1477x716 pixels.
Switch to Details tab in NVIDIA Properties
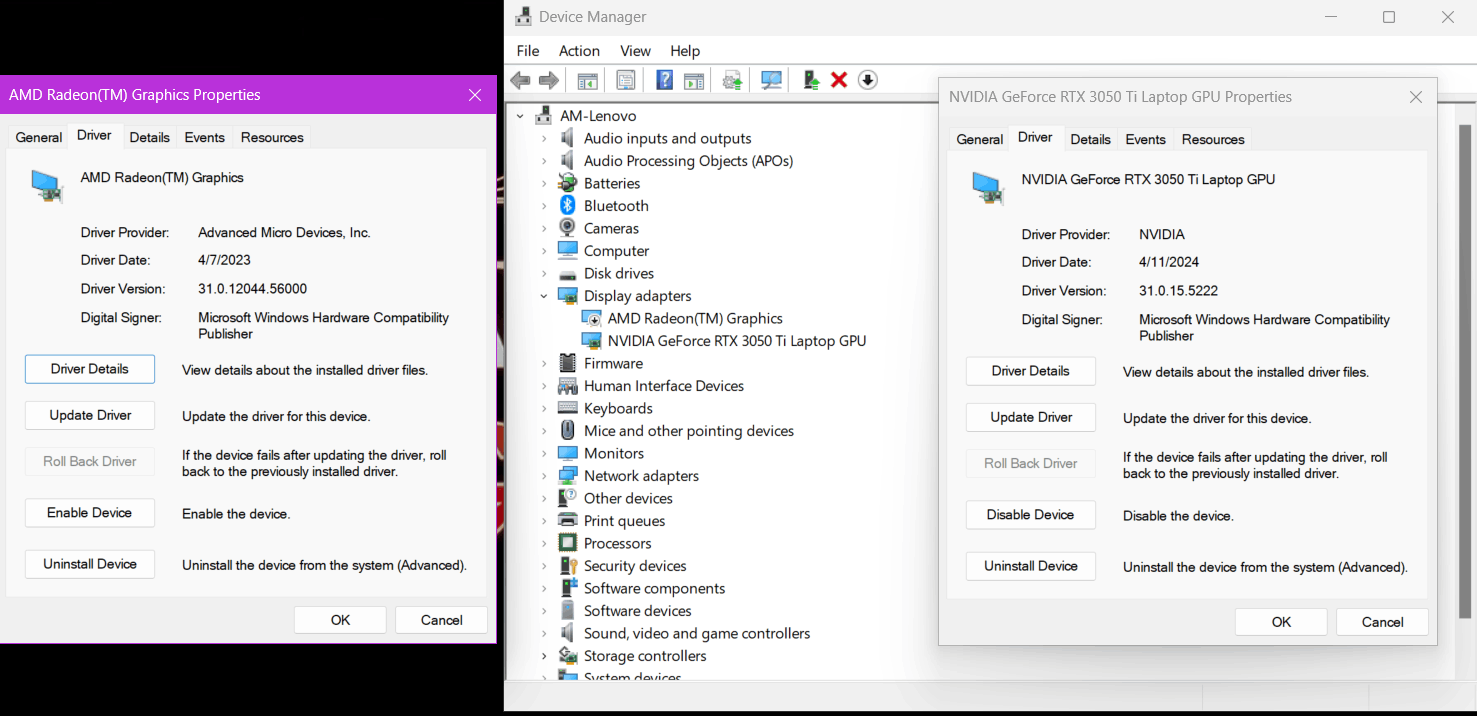1090,139
